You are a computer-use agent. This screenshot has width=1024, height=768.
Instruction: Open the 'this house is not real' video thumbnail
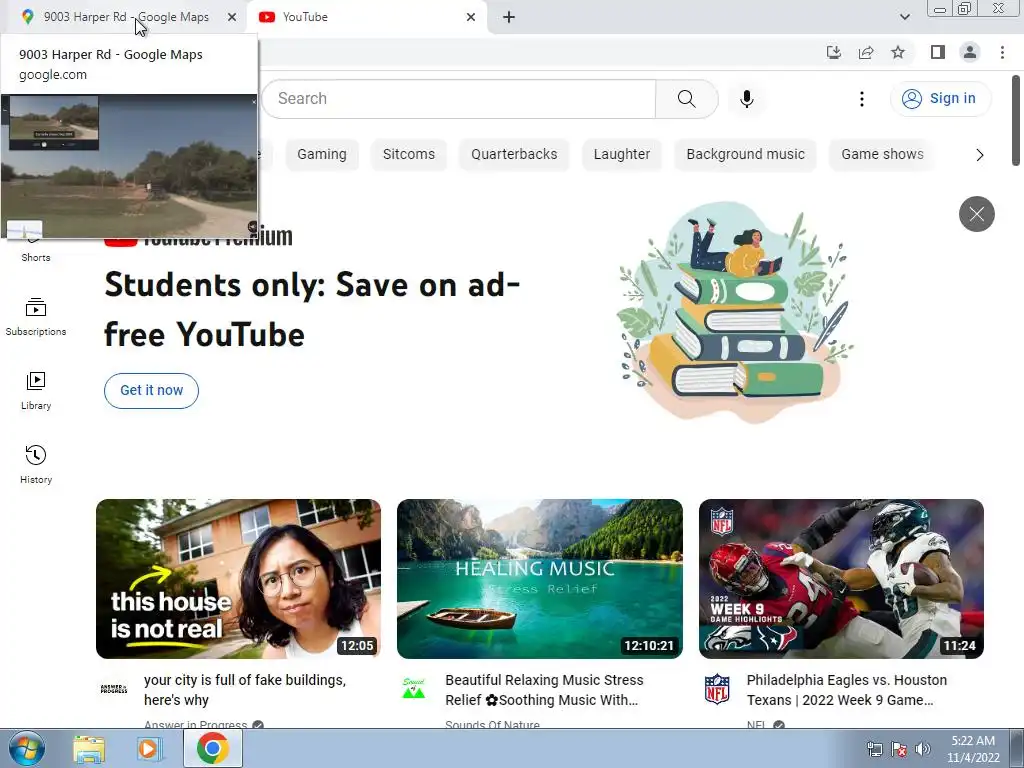(x=238, y=579)
